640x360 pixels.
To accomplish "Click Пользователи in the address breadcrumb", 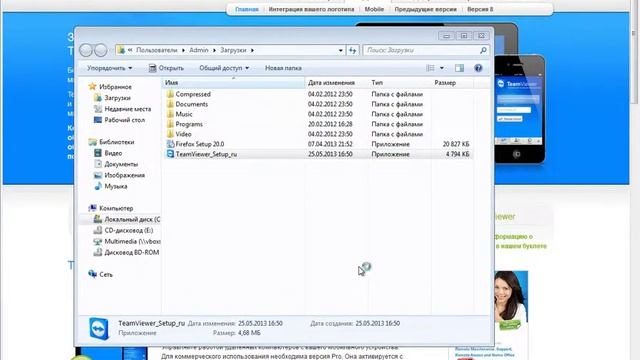I will coord(157,50).
